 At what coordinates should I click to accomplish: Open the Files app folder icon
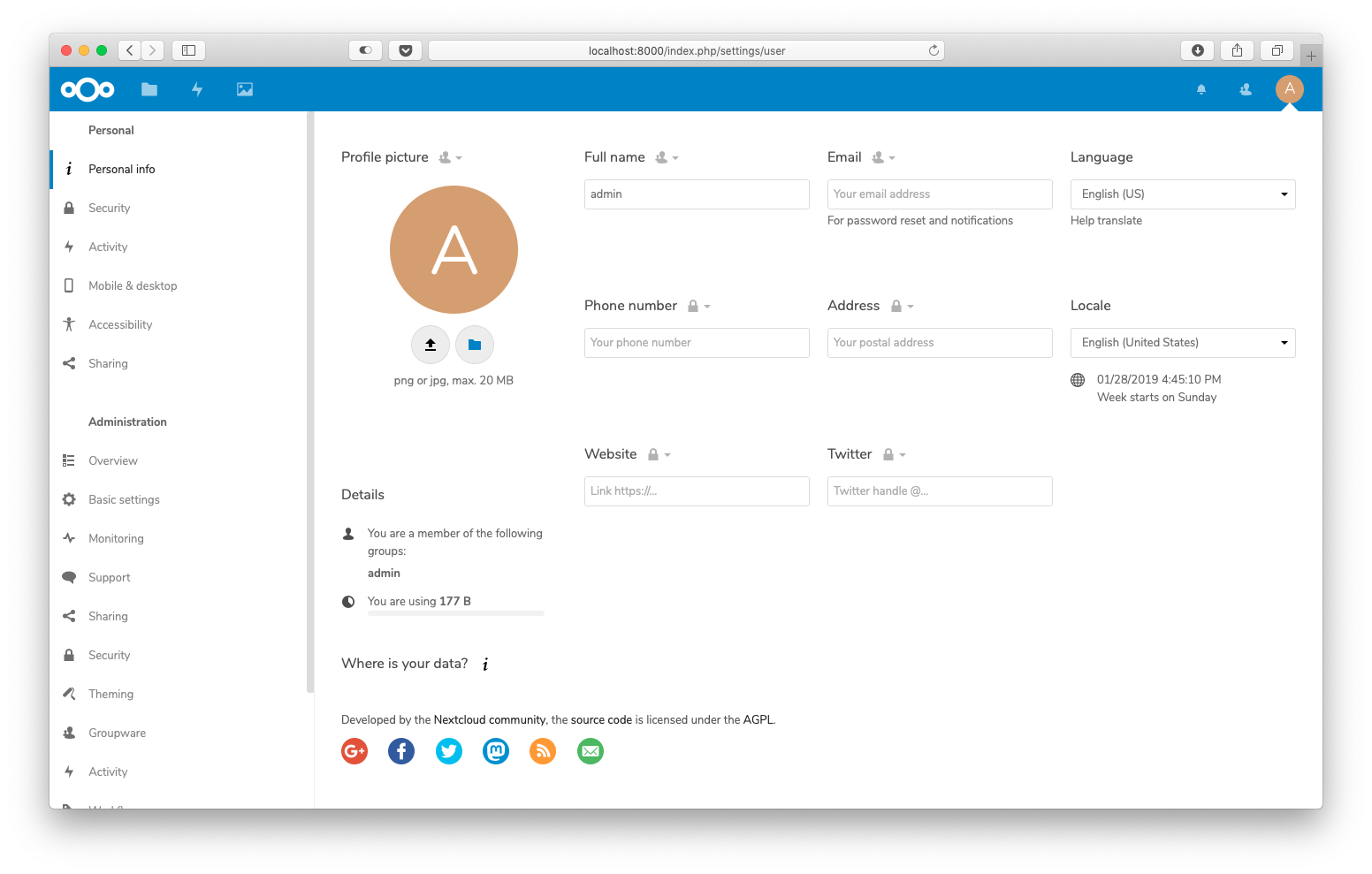coord(149,89)
